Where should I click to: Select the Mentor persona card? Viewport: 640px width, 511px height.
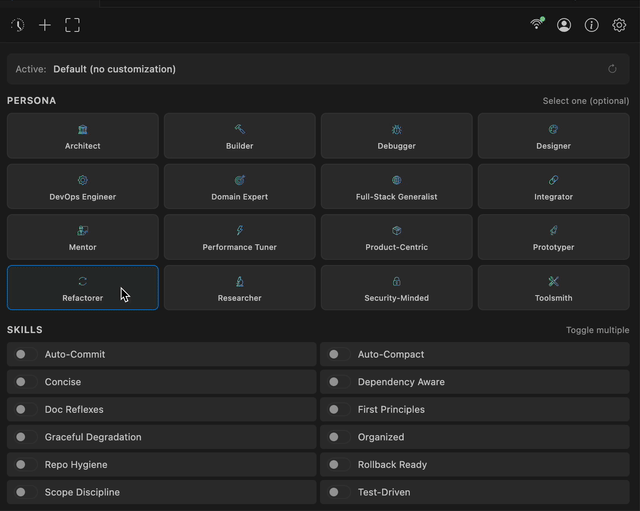point(83,237)
